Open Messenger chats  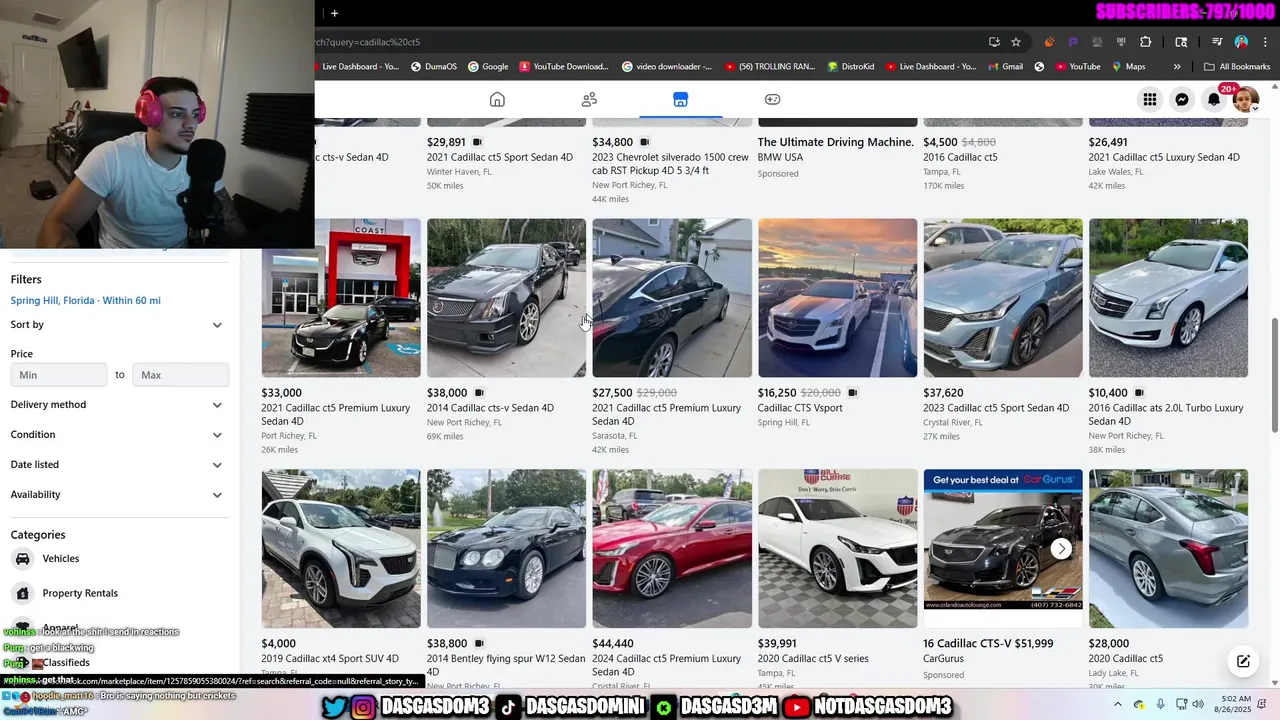tap(1182, 99)
